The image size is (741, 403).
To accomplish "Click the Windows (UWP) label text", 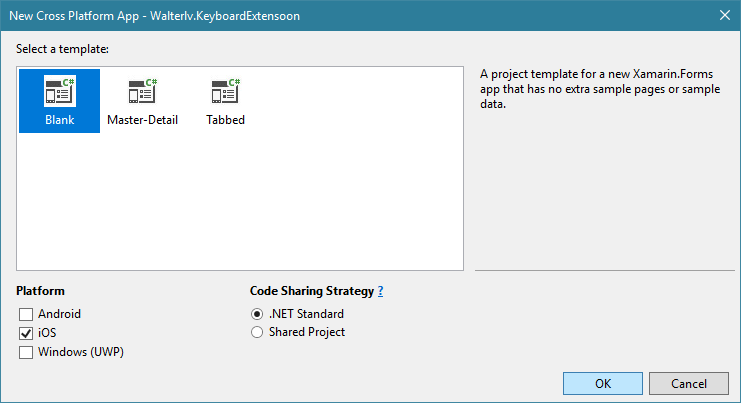I will (x=81, y=352).
